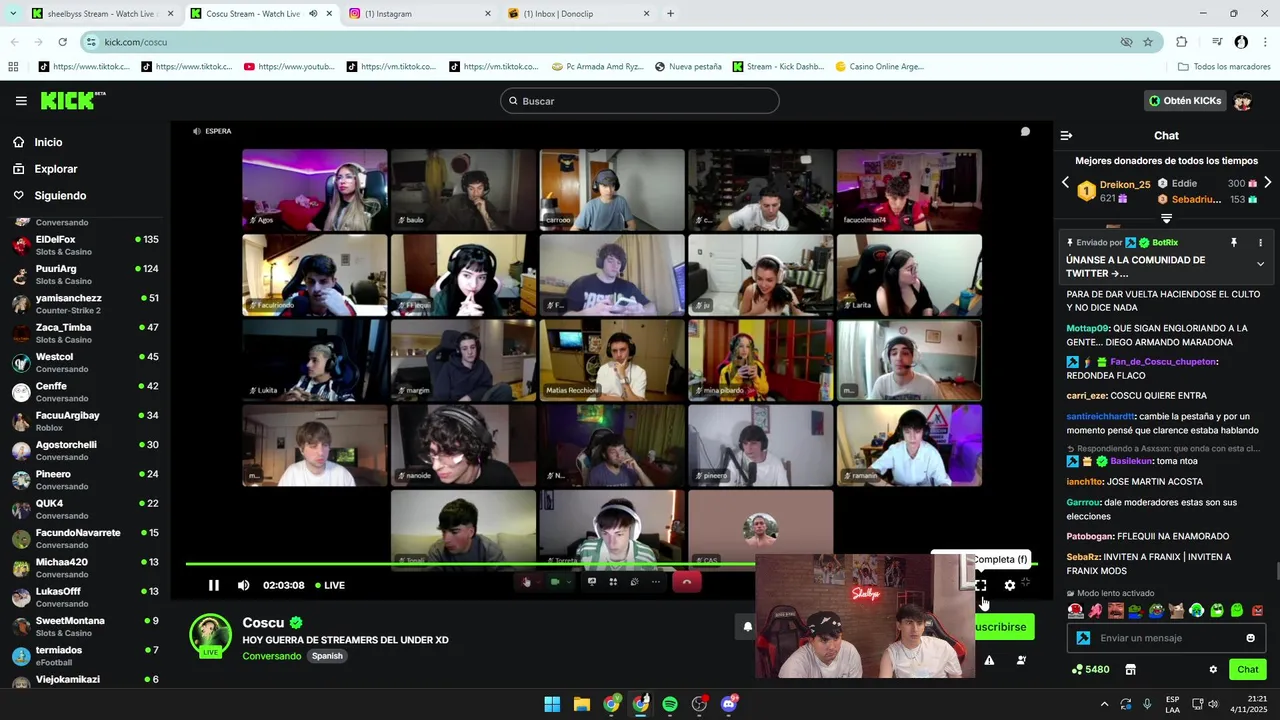1280x720 pixels.
Task: Select the red first chat emote
Action: 1075,610
